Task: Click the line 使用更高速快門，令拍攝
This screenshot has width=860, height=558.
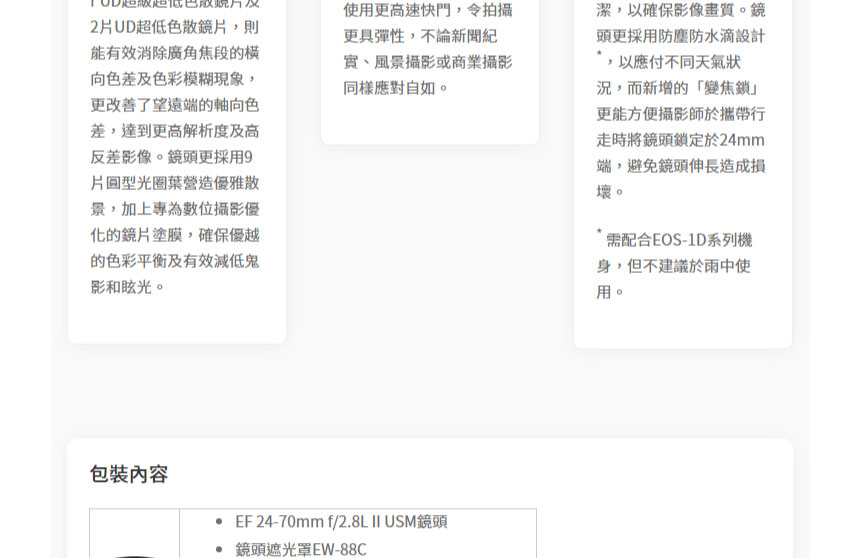Action: point(428,10)
